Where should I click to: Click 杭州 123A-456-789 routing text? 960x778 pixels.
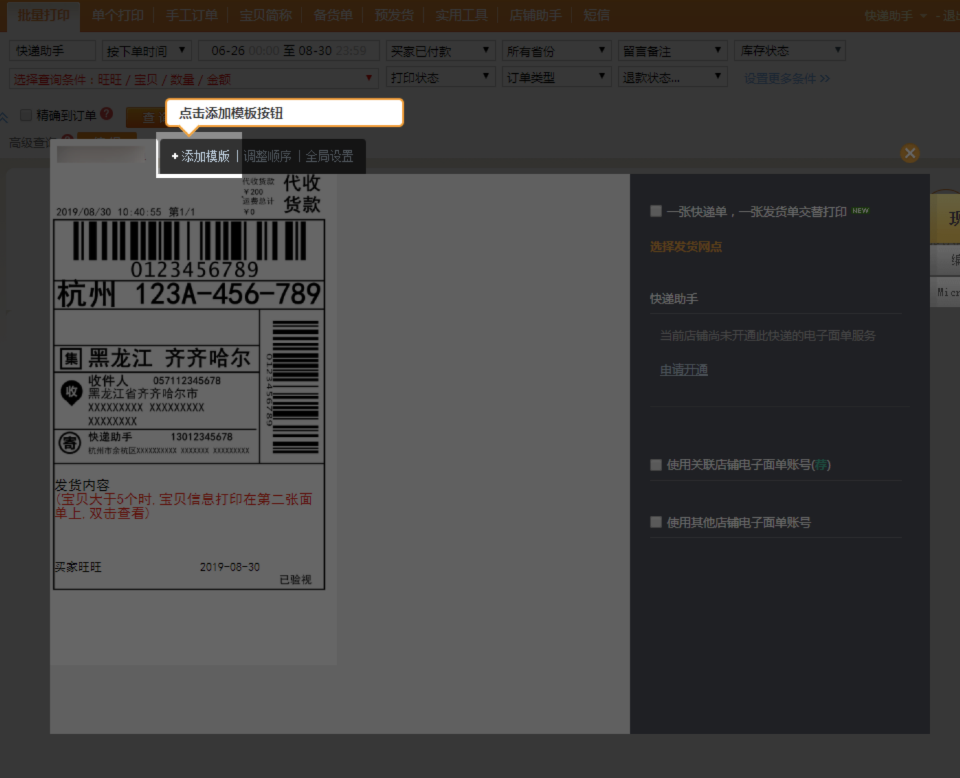coord(189,294)
